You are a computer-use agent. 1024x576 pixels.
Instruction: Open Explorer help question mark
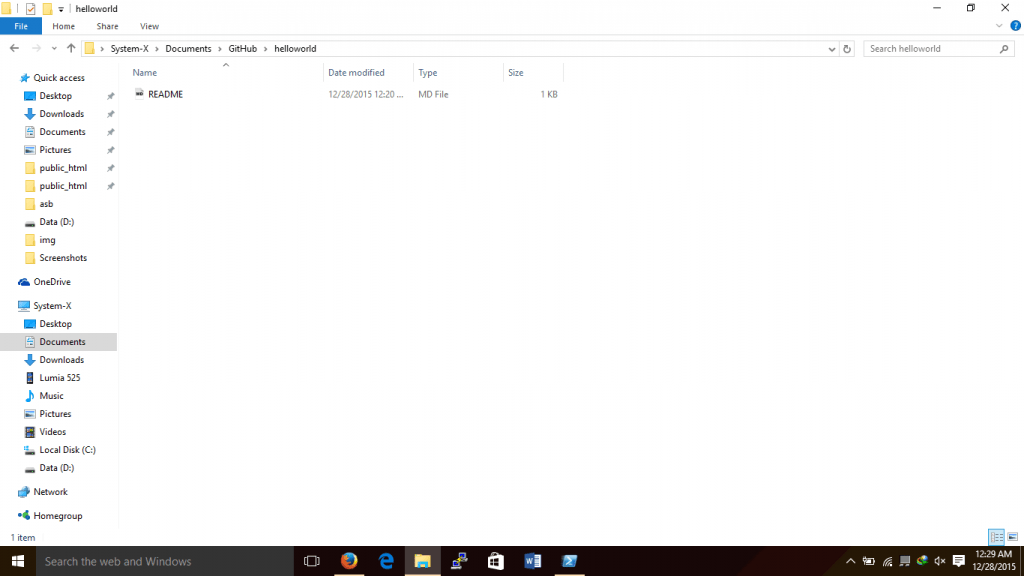(1015, 26)
